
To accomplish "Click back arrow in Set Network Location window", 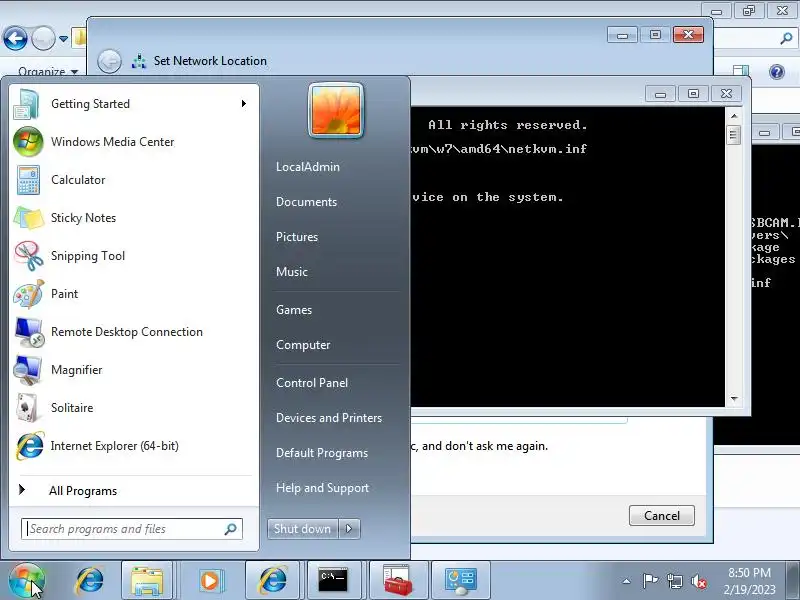I will point(109,62).
